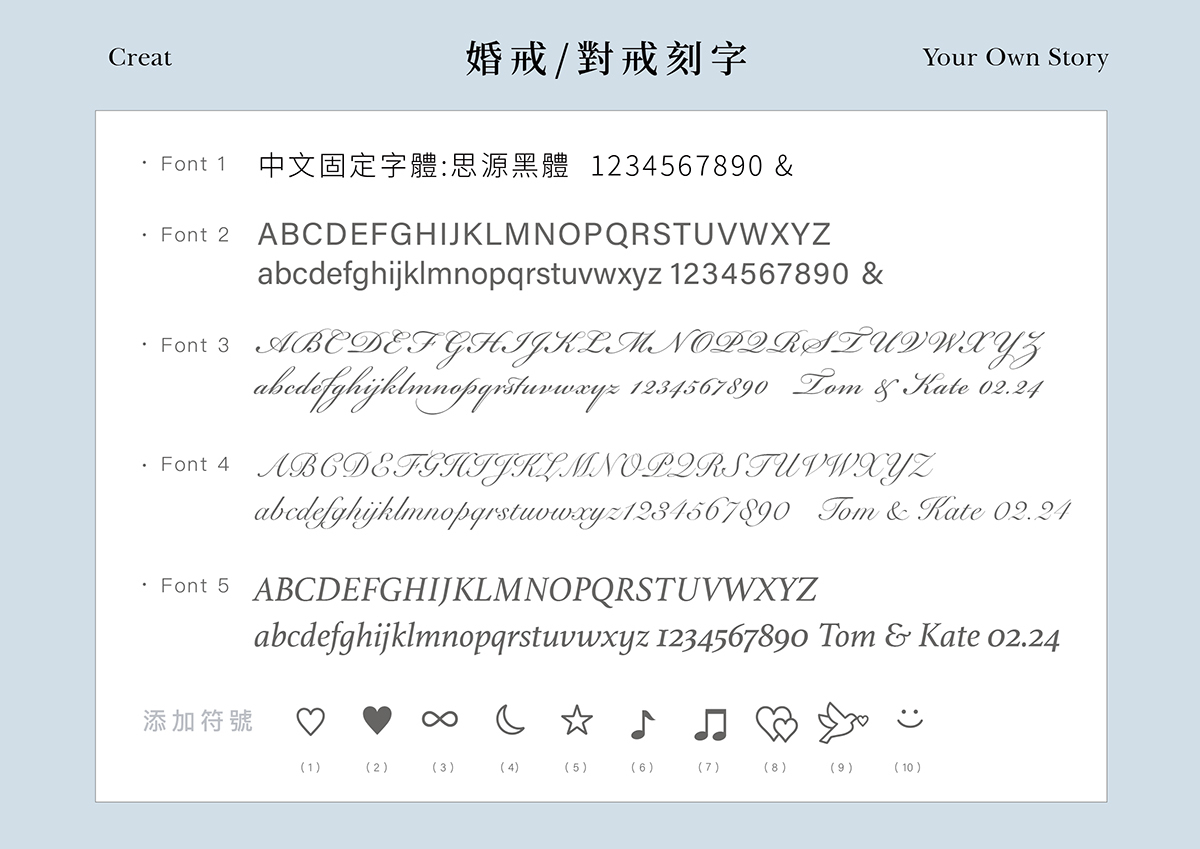Click Font 5 'Tom & Kate 02.24' sample

click(x=939, y=636)
